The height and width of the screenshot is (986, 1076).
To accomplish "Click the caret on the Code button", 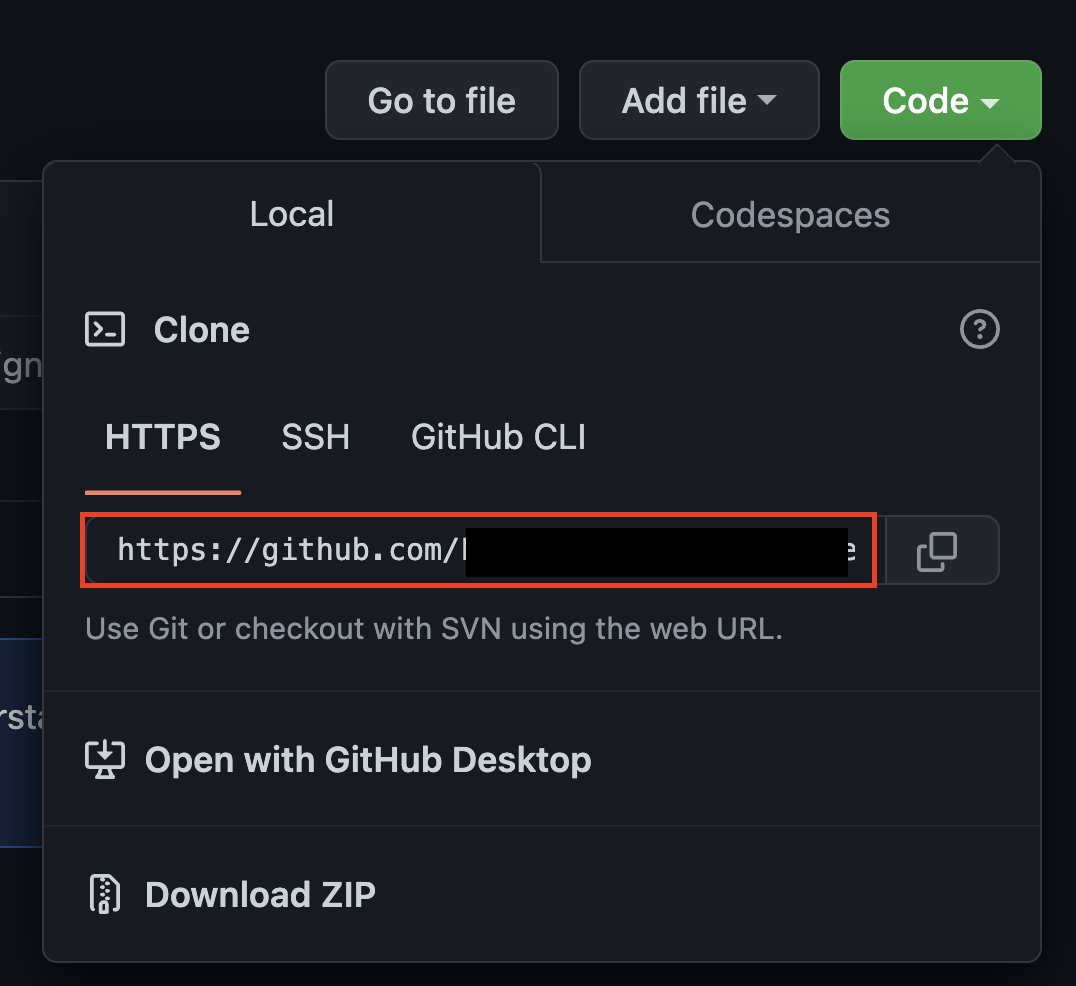I will click(x=990, y=103).
